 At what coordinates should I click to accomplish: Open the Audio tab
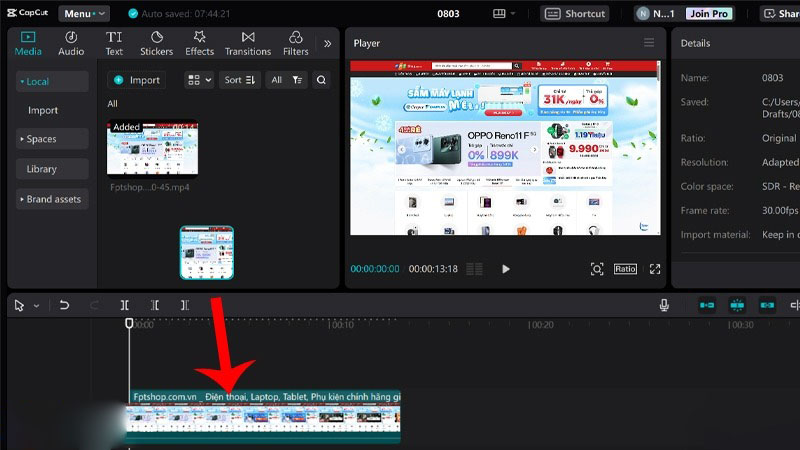point(71,43)
